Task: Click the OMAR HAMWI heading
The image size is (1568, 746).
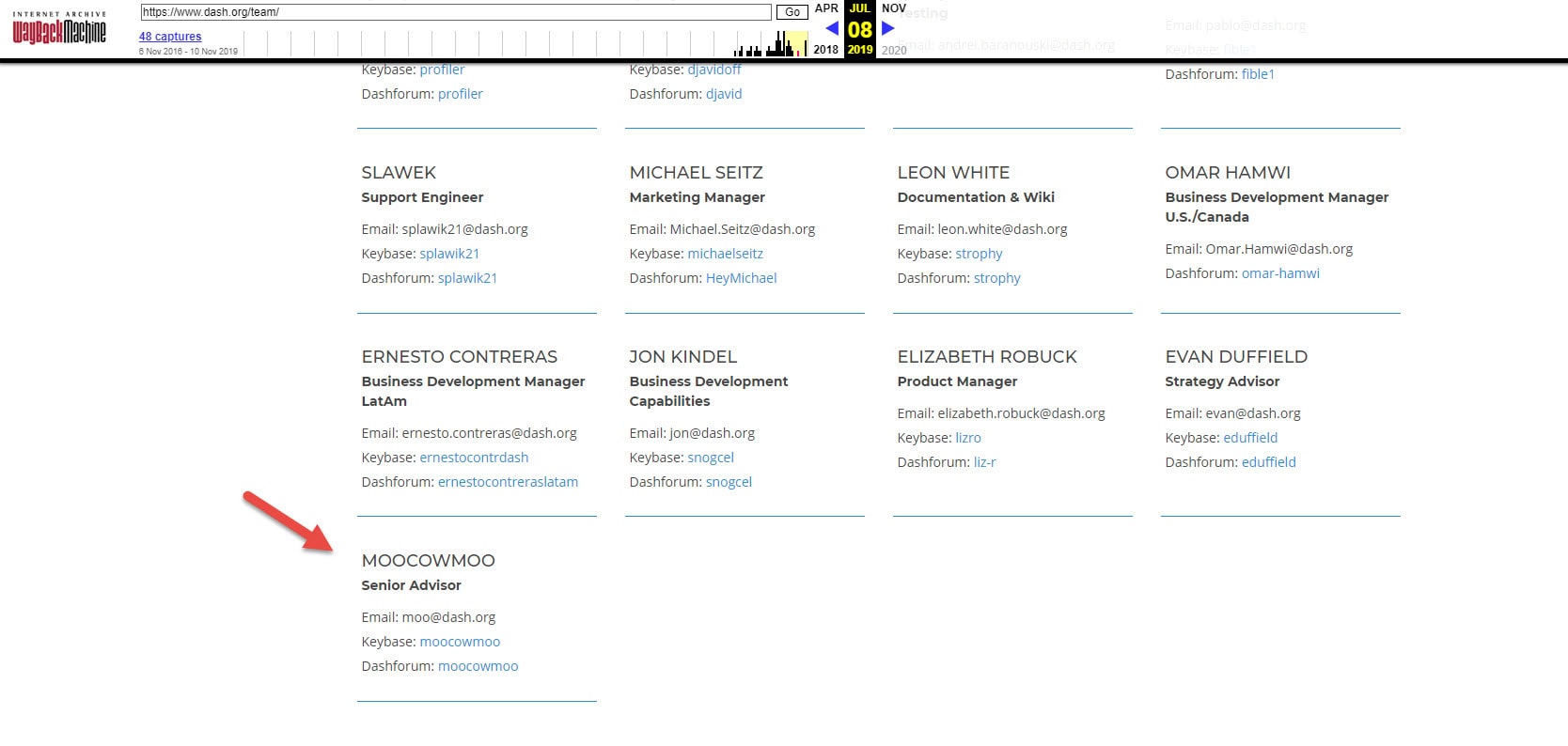Action: coord(1228,173)
